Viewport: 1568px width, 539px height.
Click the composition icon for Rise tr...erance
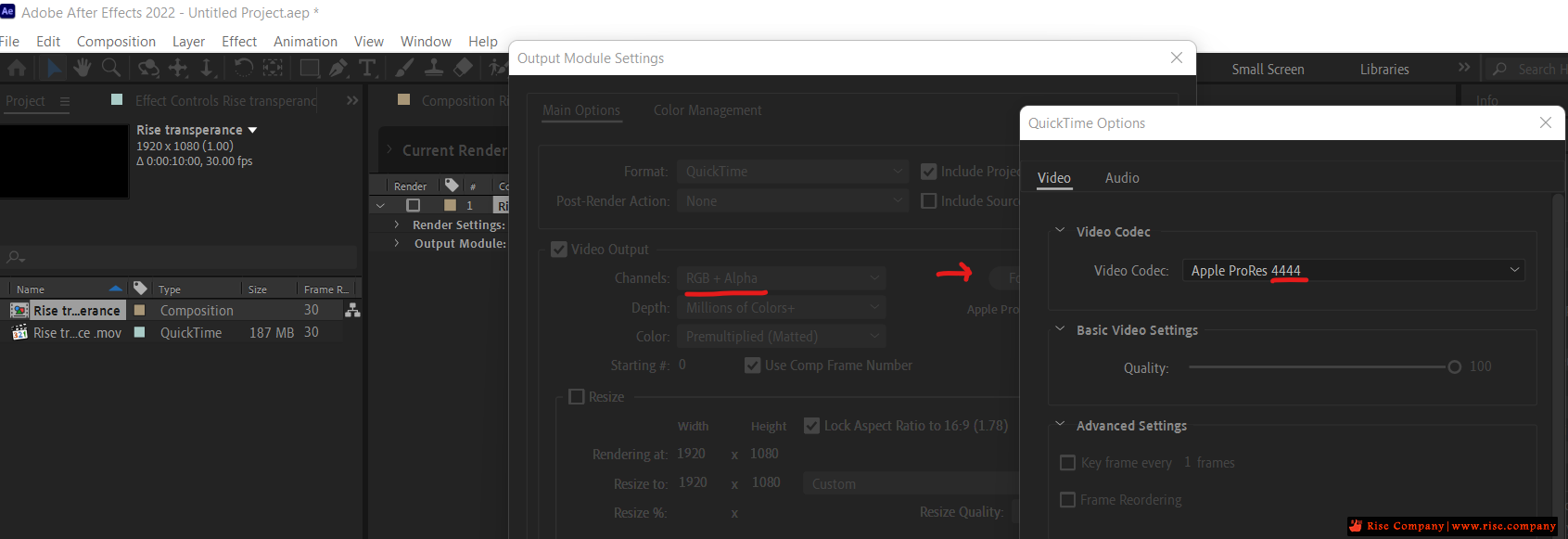coord(19,311)
